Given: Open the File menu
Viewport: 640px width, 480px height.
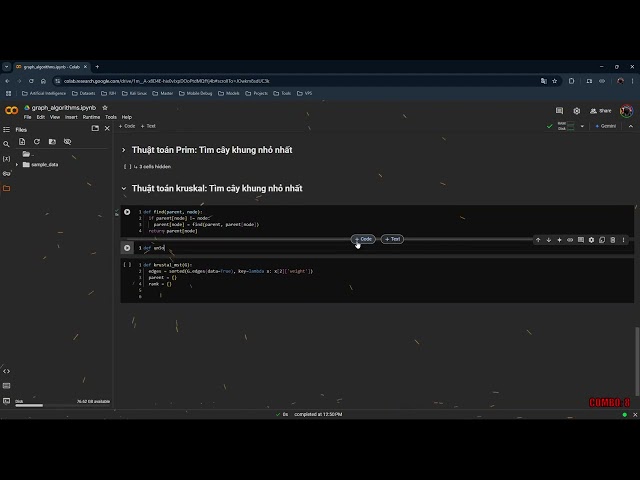Looking at the screenshot, I should tap(27, 117).
